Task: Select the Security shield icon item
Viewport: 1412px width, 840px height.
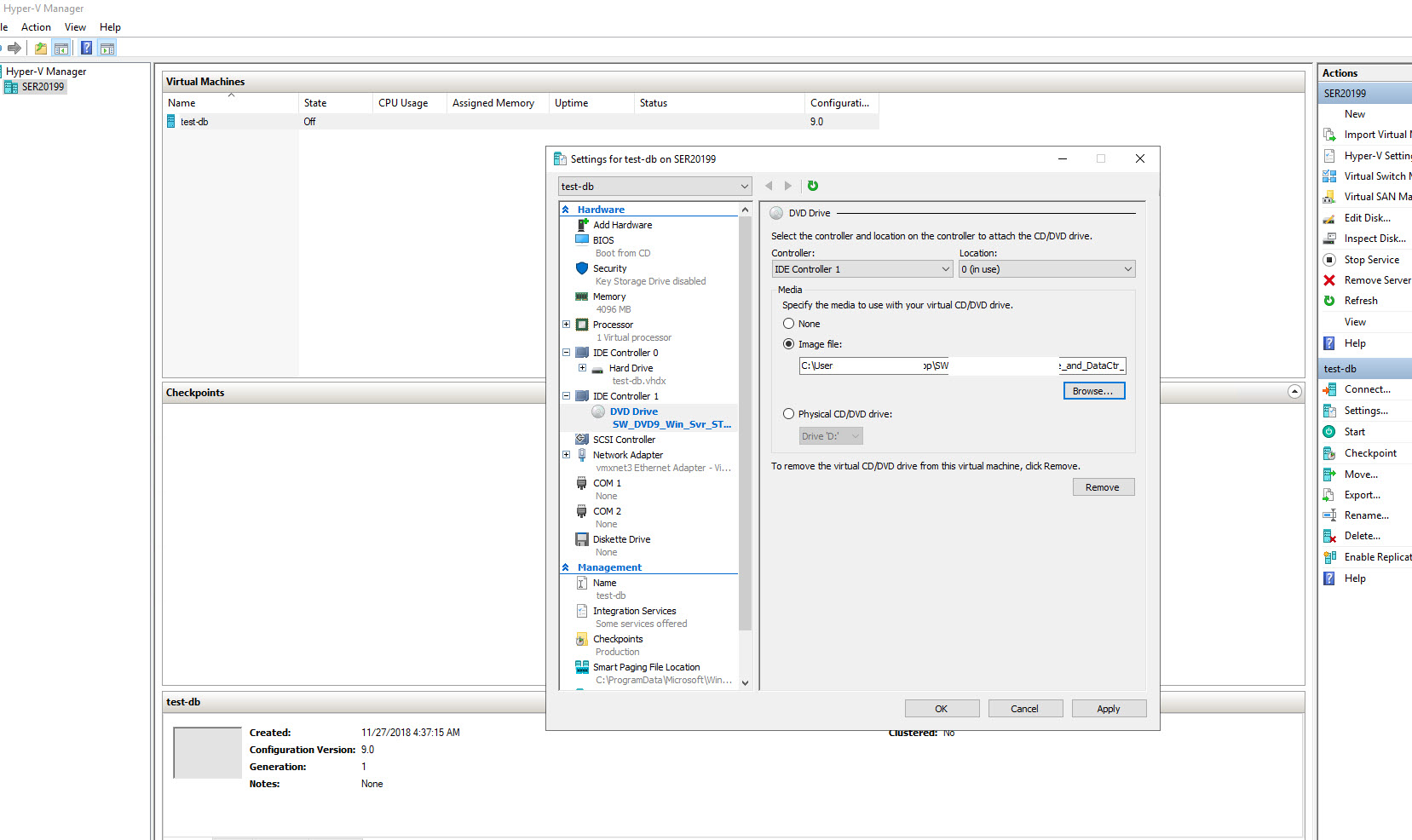Action: pyautogui.click(x=583, y=268)
